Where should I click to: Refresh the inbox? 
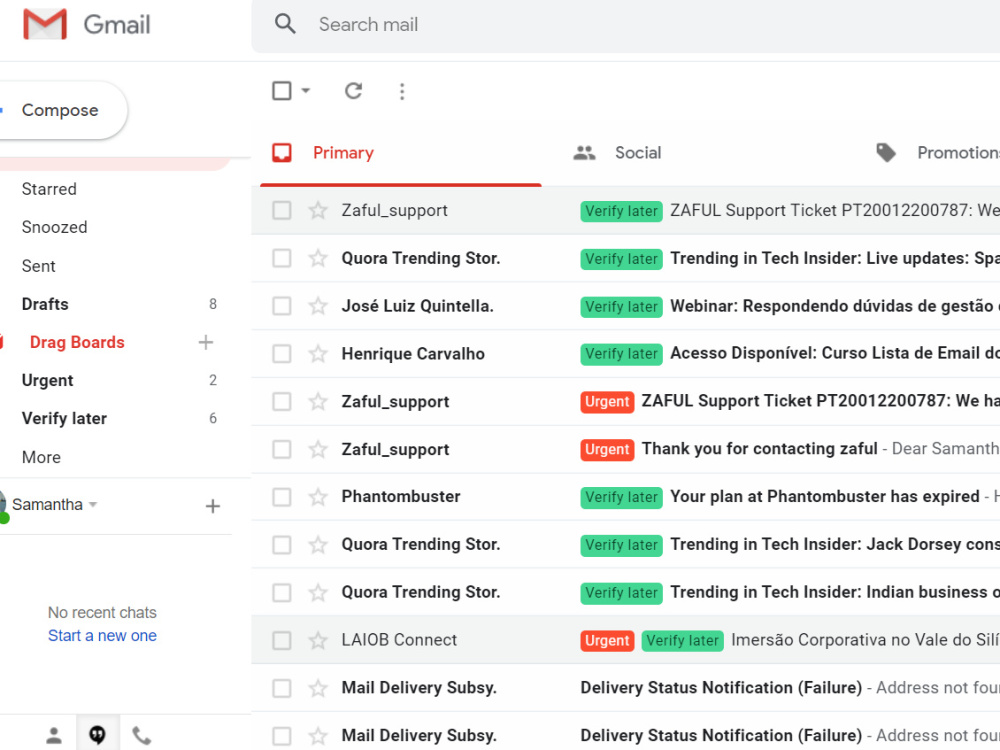[353, 91]
